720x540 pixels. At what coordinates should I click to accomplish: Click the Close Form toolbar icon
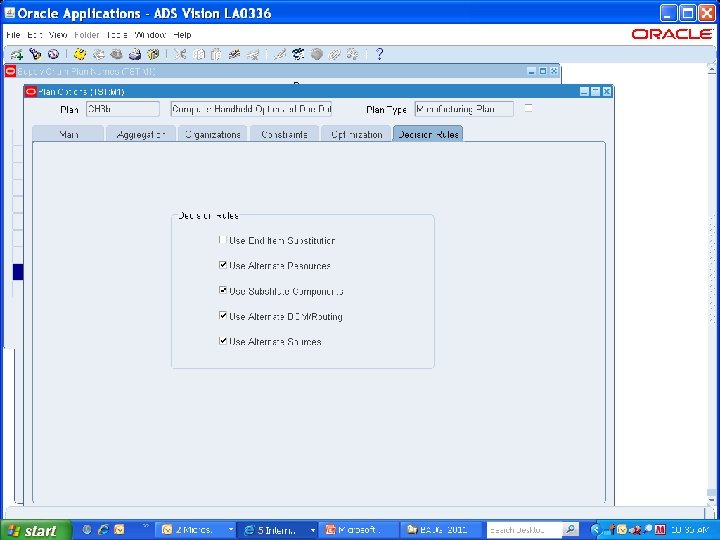point(152,54)
